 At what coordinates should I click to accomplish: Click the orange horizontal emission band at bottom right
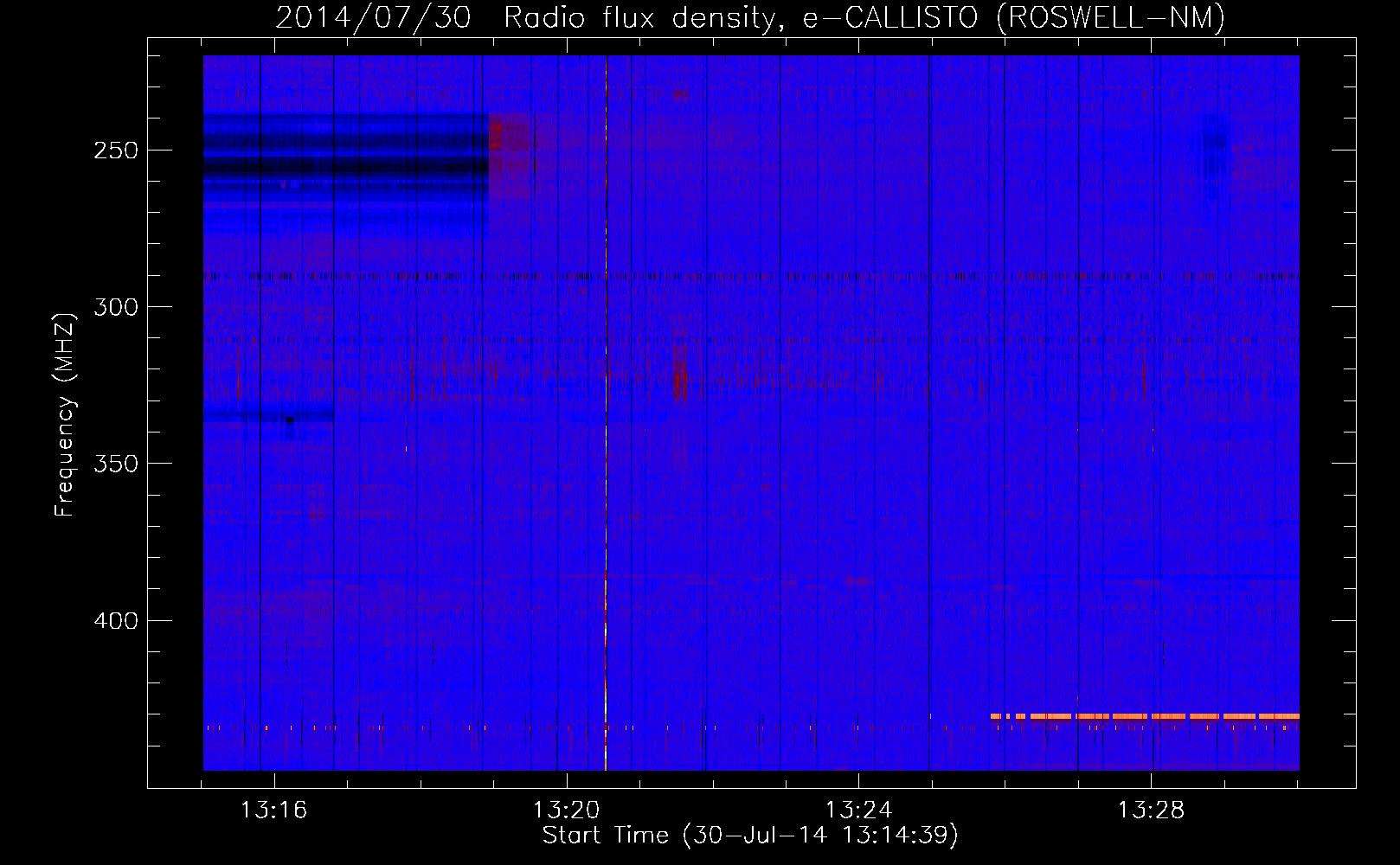[1145, 716]
